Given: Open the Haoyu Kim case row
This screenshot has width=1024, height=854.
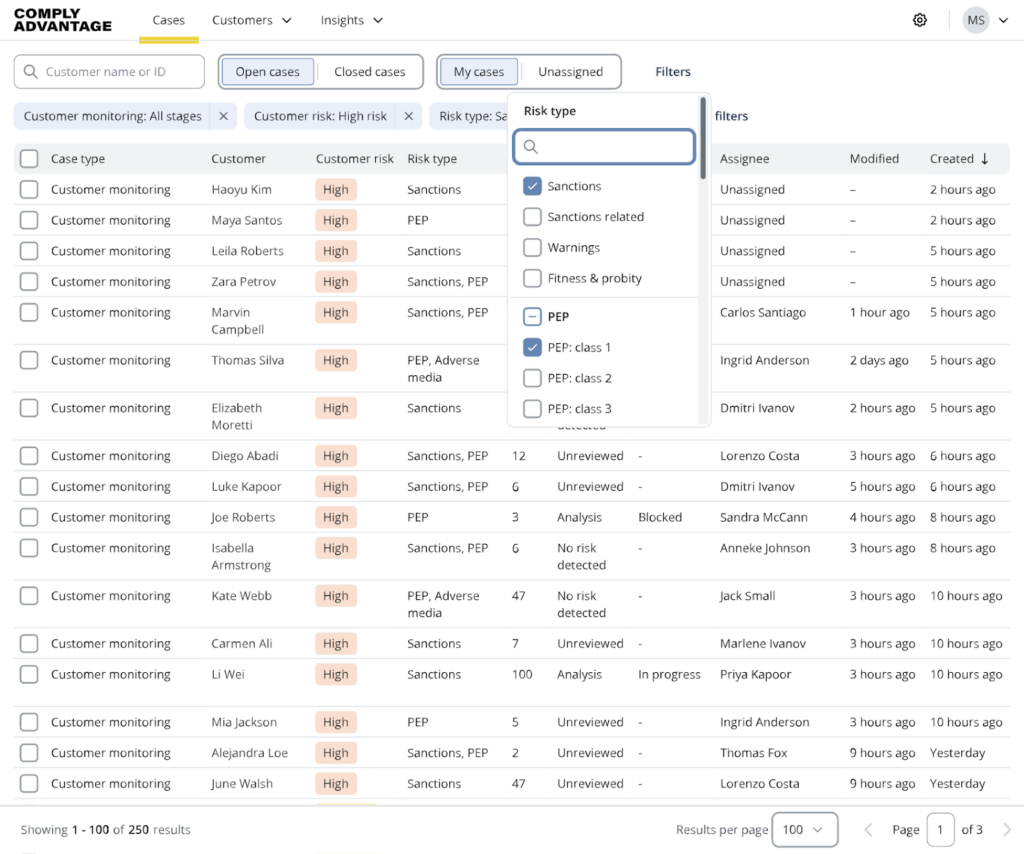Looking at the screenshot, I should [241, 189].
